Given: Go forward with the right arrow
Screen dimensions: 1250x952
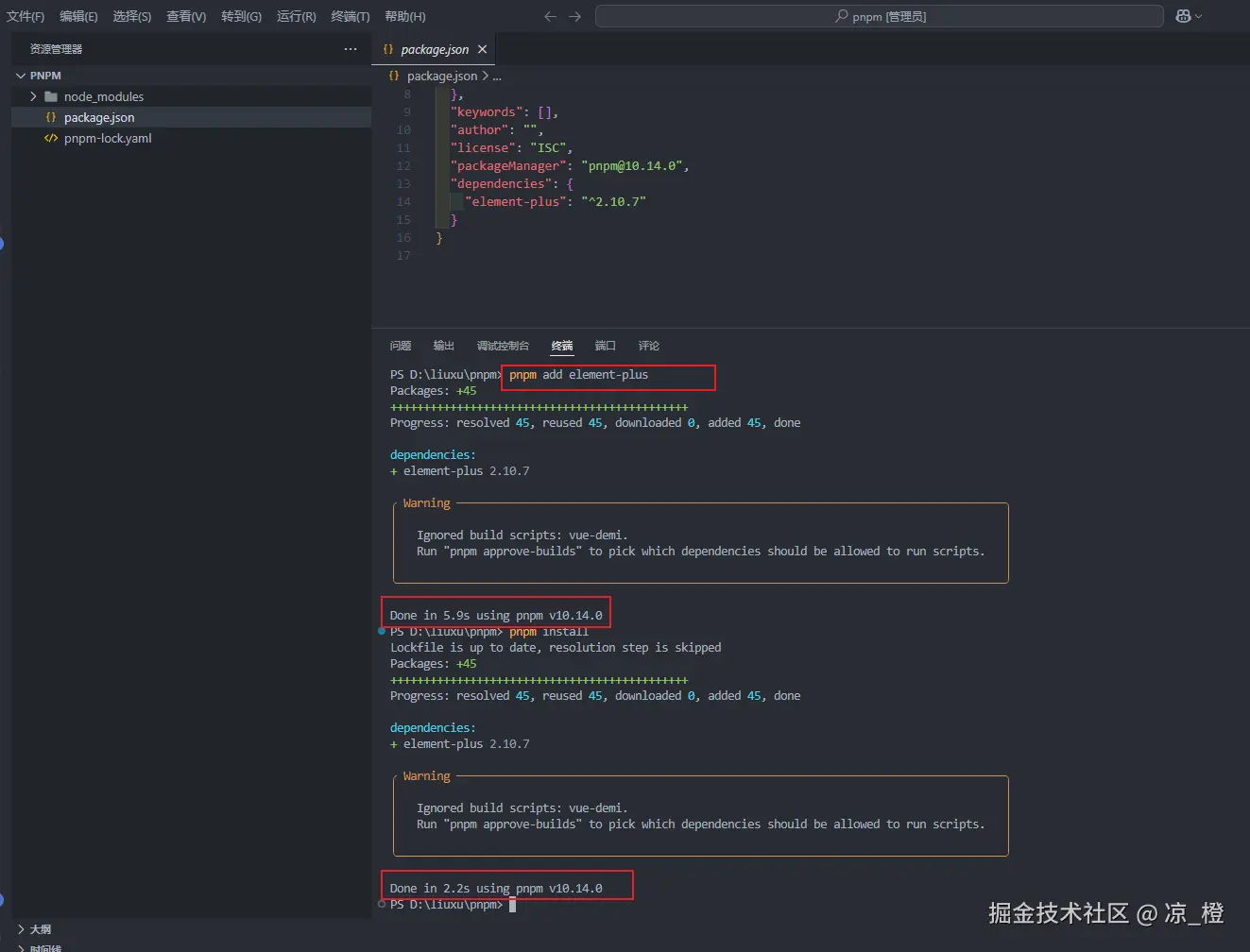Looking at the screenshot, I should pos(574,16).
